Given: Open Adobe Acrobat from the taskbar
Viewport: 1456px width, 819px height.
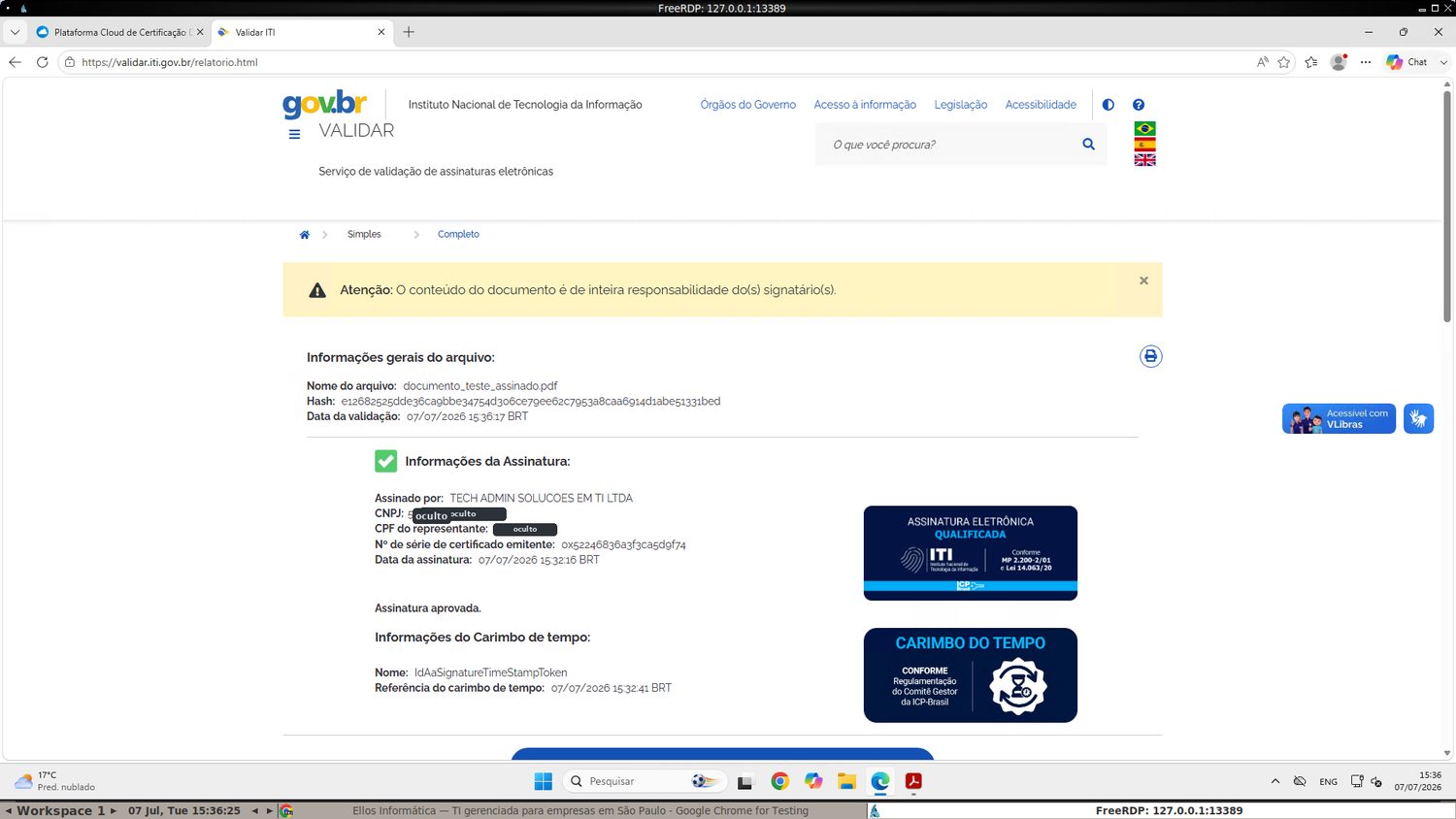Looking at the screenshot, I should [913, 781].
